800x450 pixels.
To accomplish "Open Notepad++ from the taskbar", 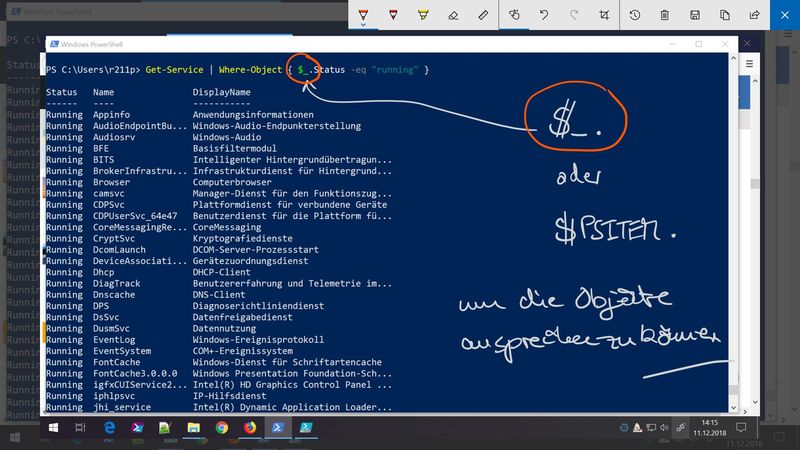I will point(165,428).
